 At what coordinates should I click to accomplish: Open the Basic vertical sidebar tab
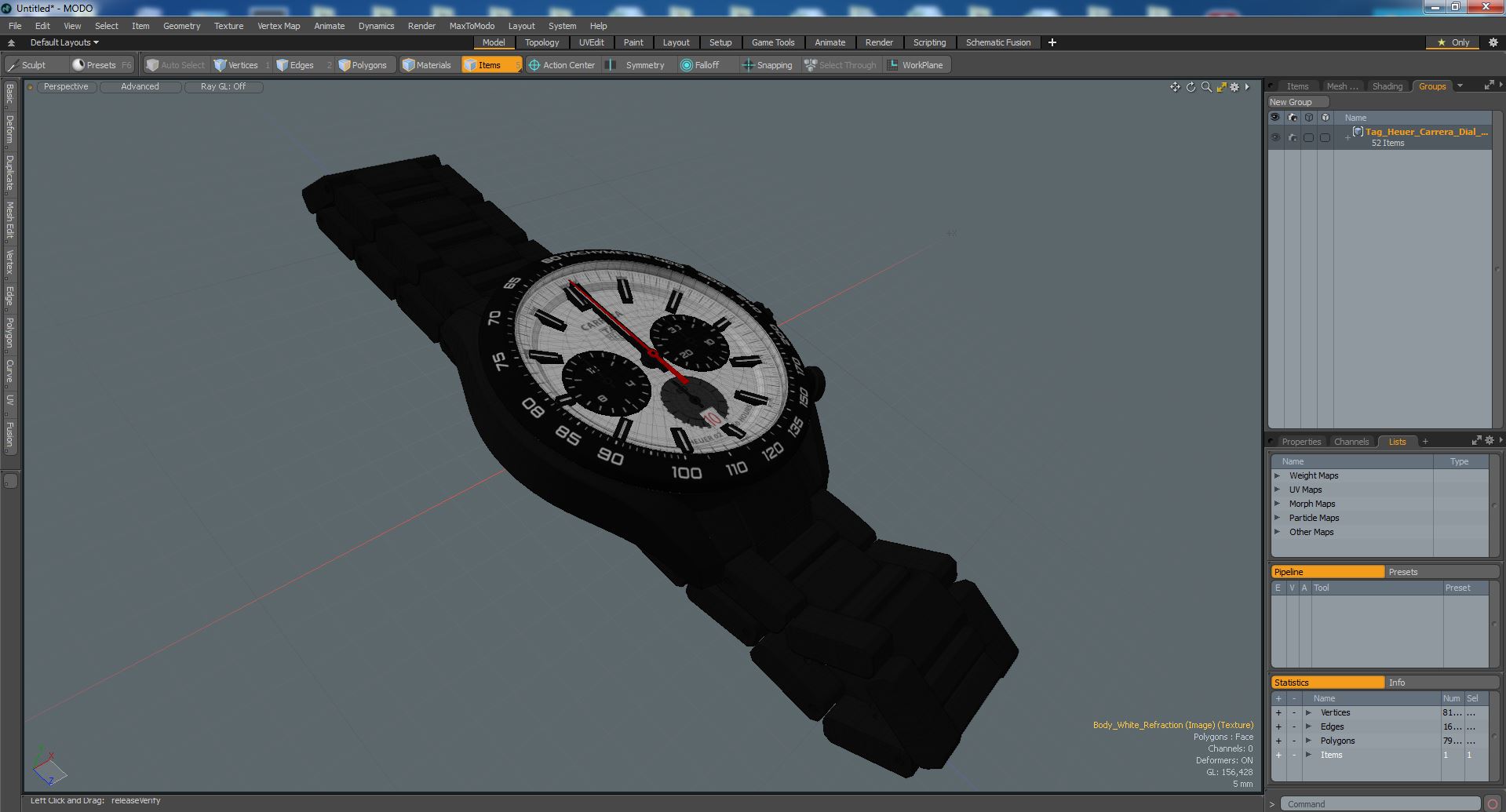[x=9, y=94]
